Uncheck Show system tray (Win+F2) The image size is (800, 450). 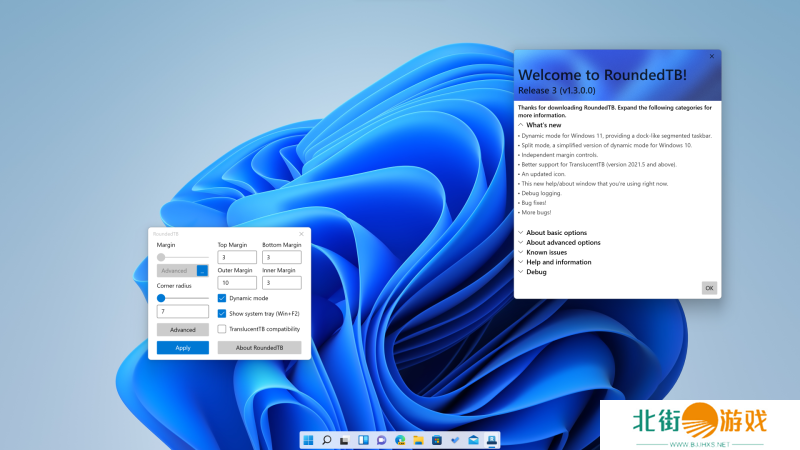(x=222, y=313)
